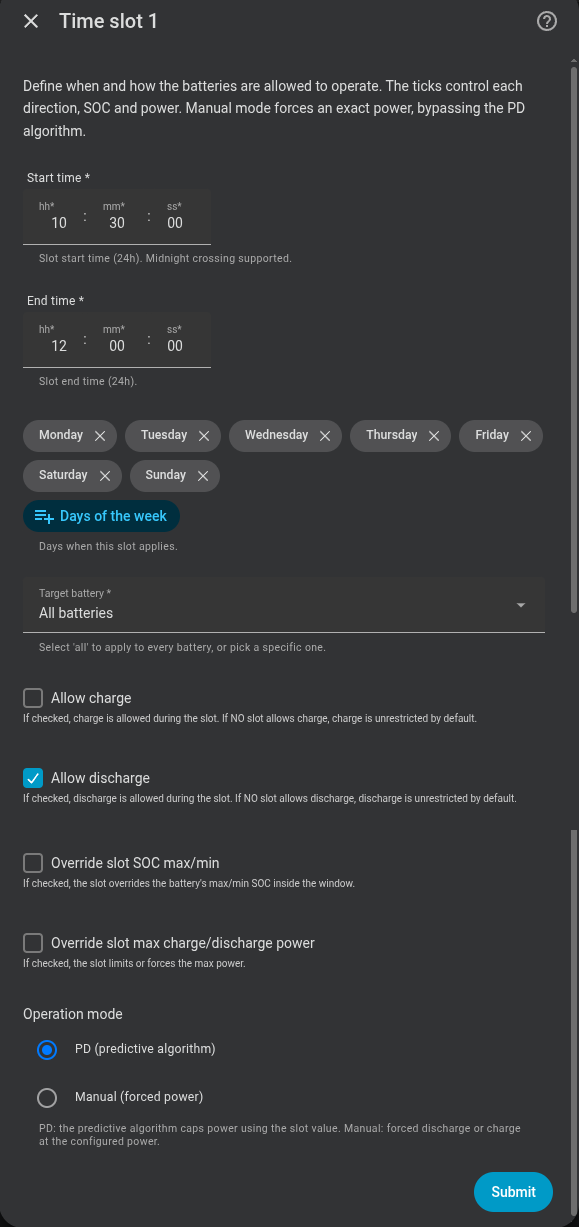Click the Start time hours field

(x=55, y=217)
